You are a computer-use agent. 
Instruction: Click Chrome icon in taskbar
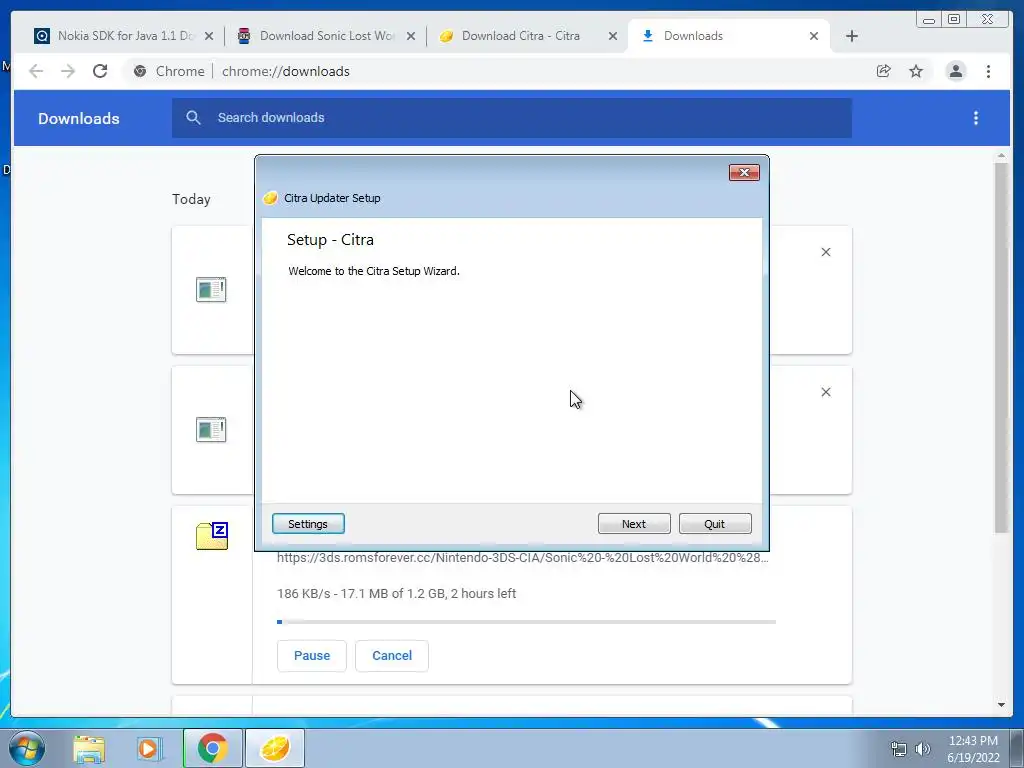click(212, 748)
